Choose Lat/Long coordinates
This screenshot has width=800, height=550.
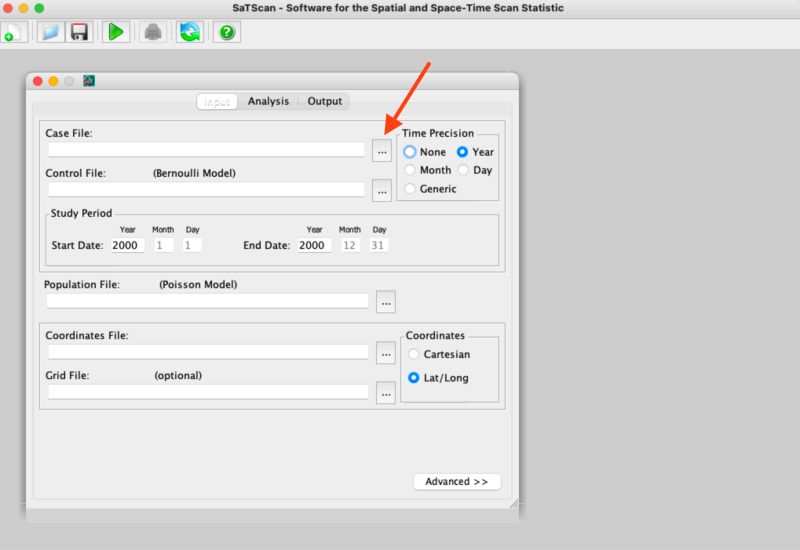pyautogui.click(x=438, y=378)
